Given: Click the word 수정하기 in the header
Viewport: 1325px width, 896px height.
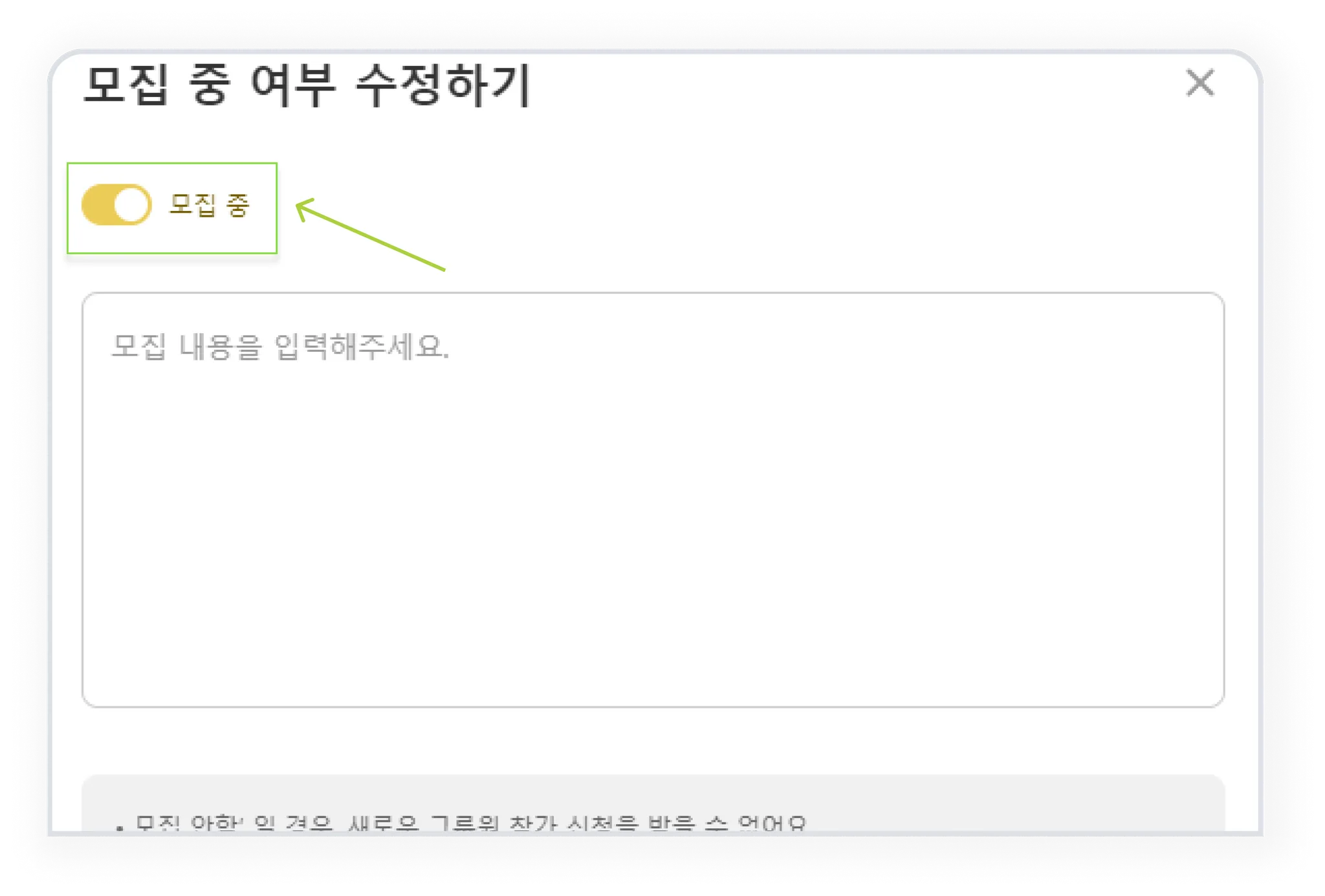Looking at the screenshot, I should coord(443,84).
